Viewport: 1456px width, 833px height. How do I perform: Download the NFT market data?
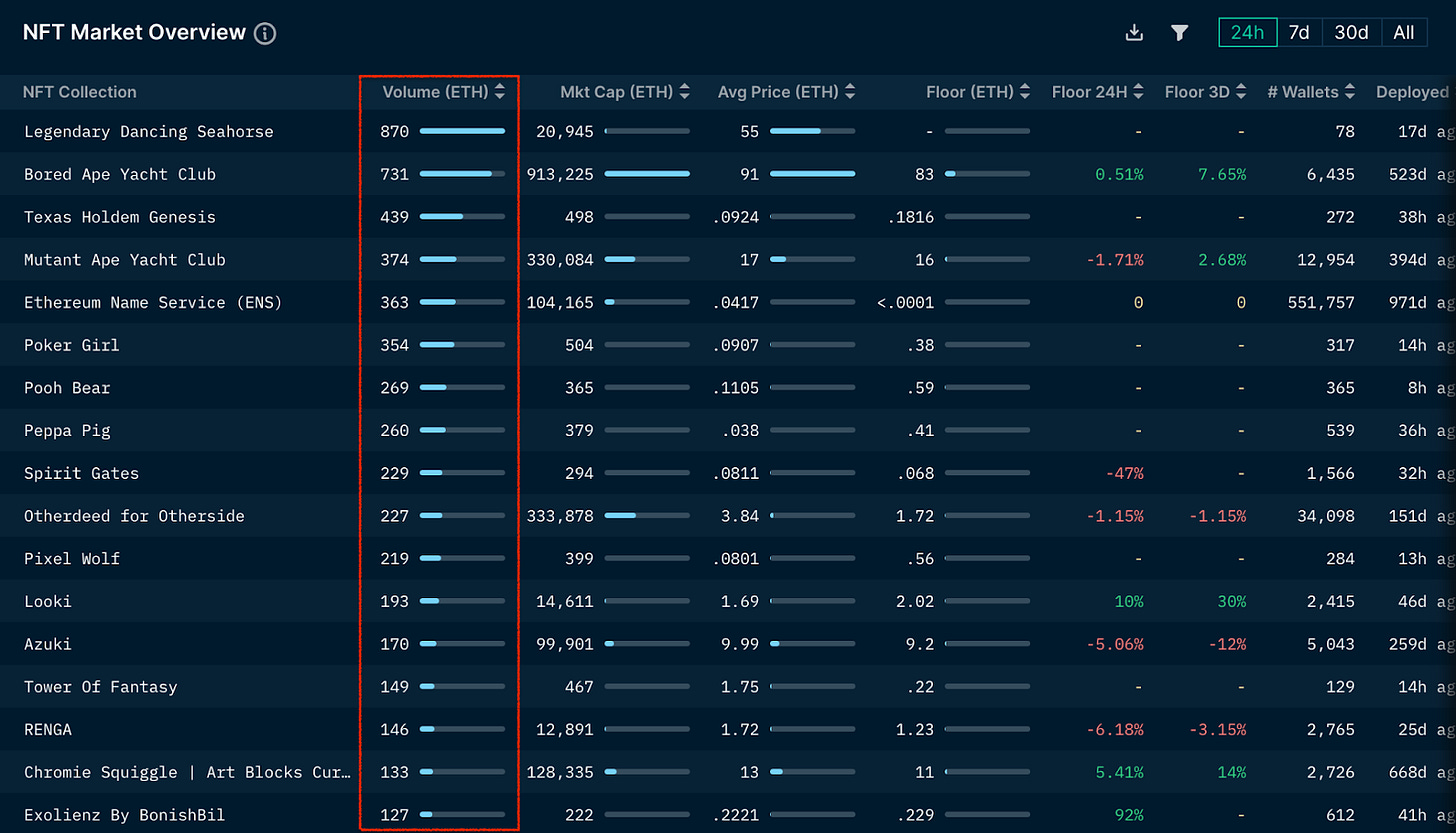tap(1134, 33)
